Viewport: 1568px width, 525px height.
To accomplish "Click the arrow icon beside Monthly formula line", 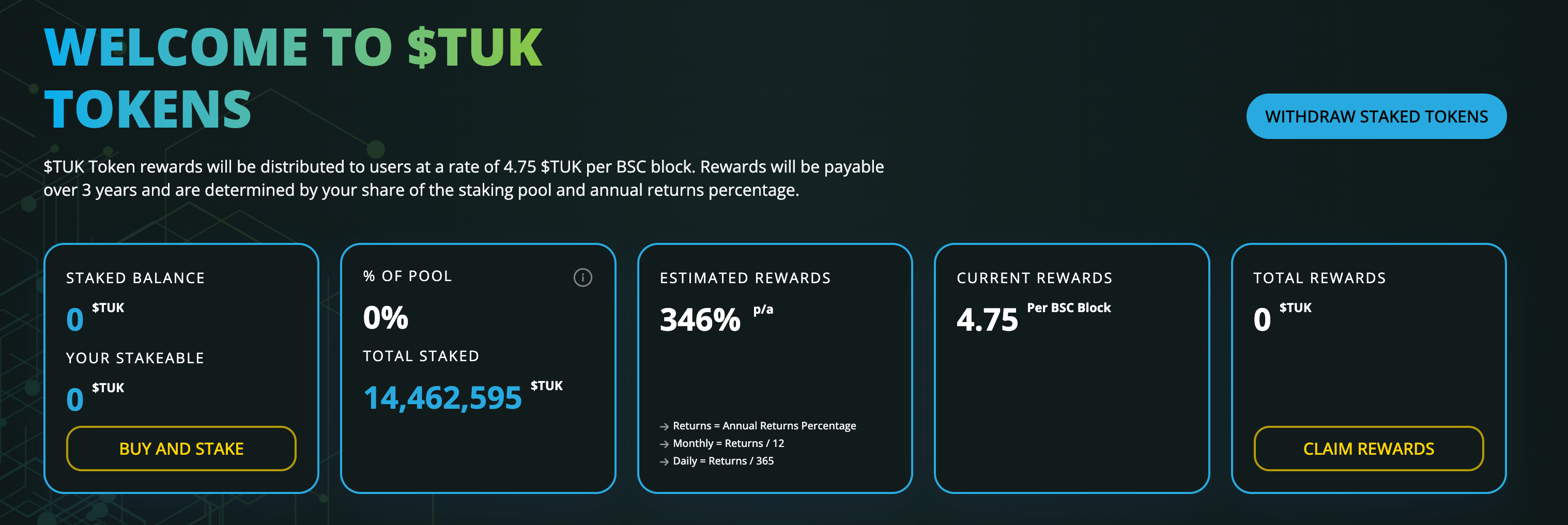I will 664,444.
